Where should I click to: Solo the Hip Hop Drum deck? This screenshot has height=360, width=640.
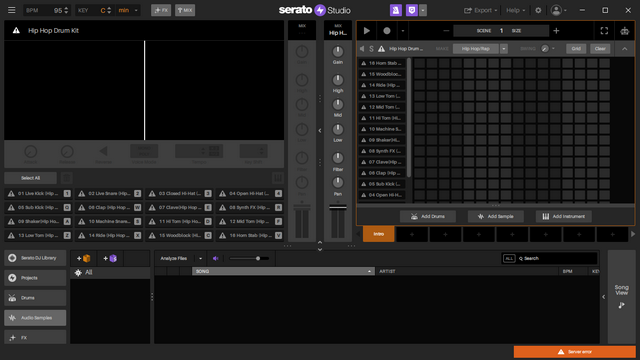tap(371, 49)
